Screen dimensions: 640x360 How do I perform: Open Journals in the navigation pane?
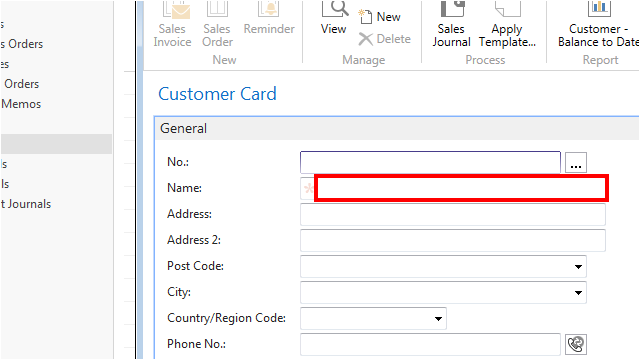click(26, 204)
